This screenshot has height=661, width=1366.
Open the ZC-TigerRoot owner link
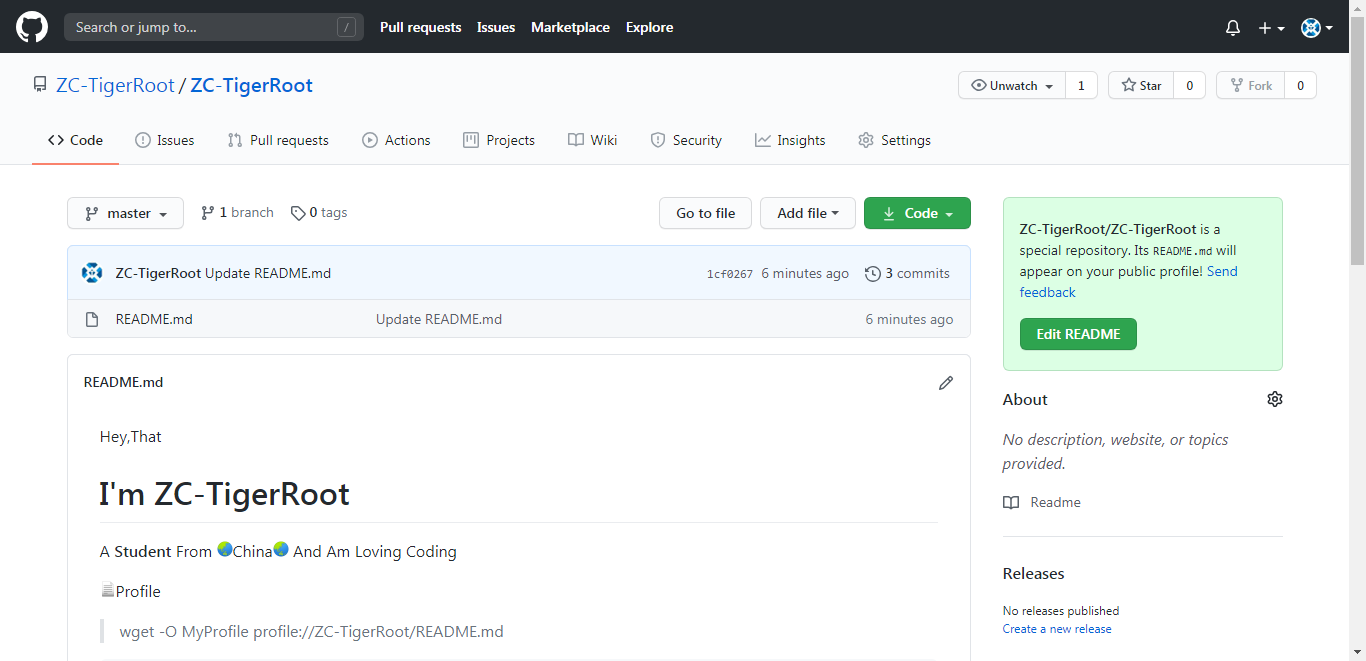(x=115, y=85)
